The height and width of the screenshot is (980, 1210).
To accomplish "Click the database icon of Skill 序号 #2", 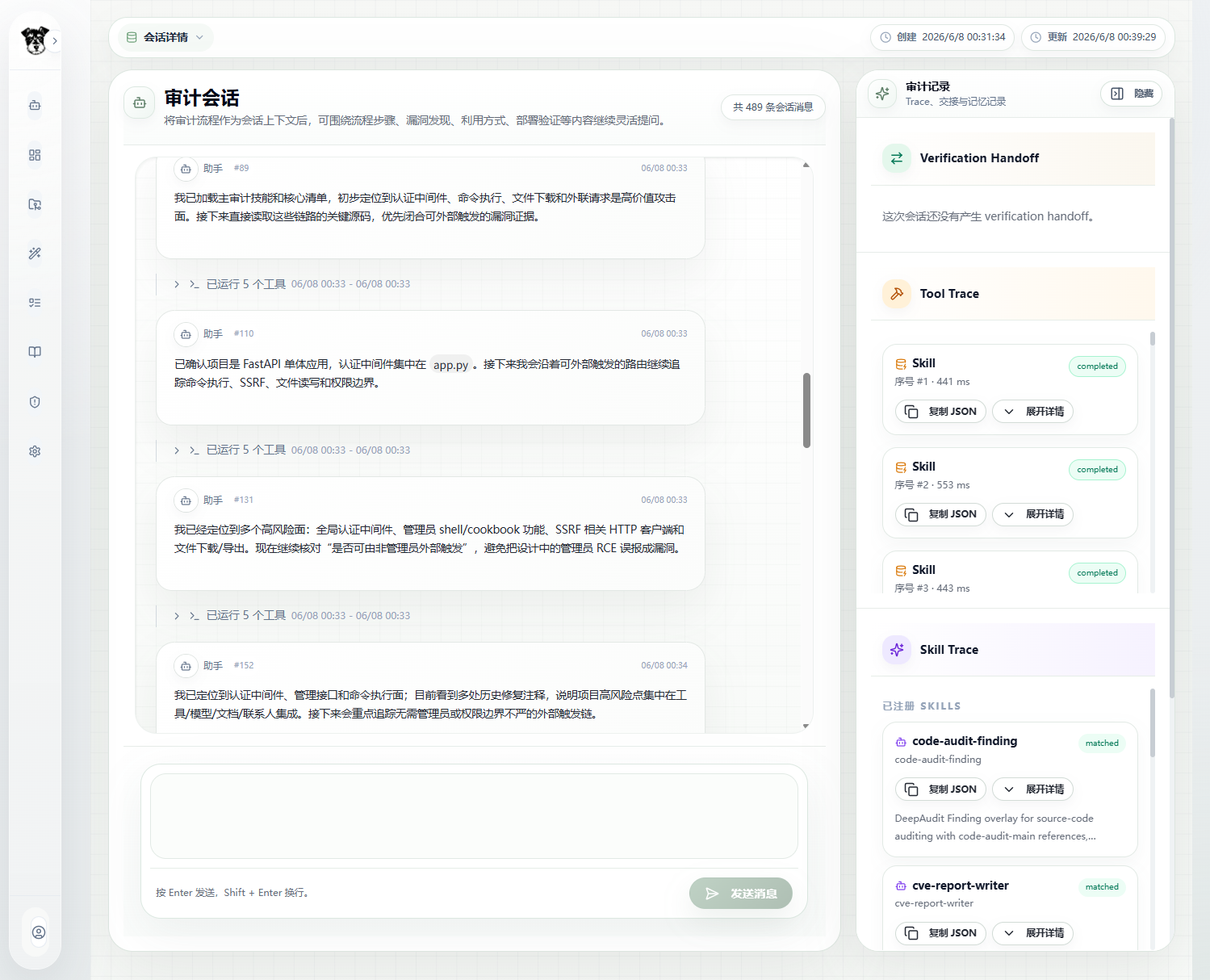I will (x=901, y=467).
